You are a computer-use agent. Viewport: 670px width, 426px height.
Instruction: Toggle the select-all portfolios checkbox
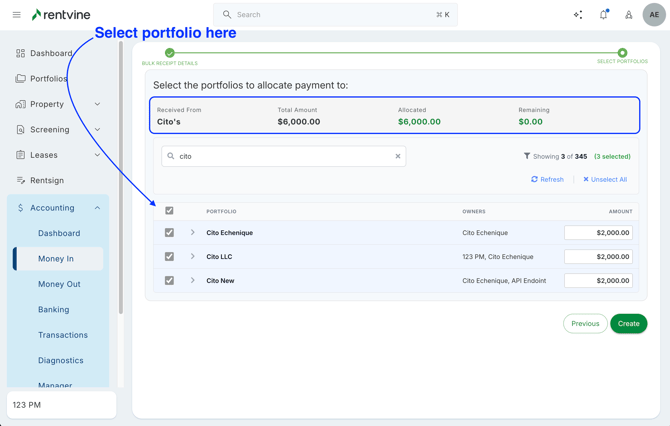169,211
